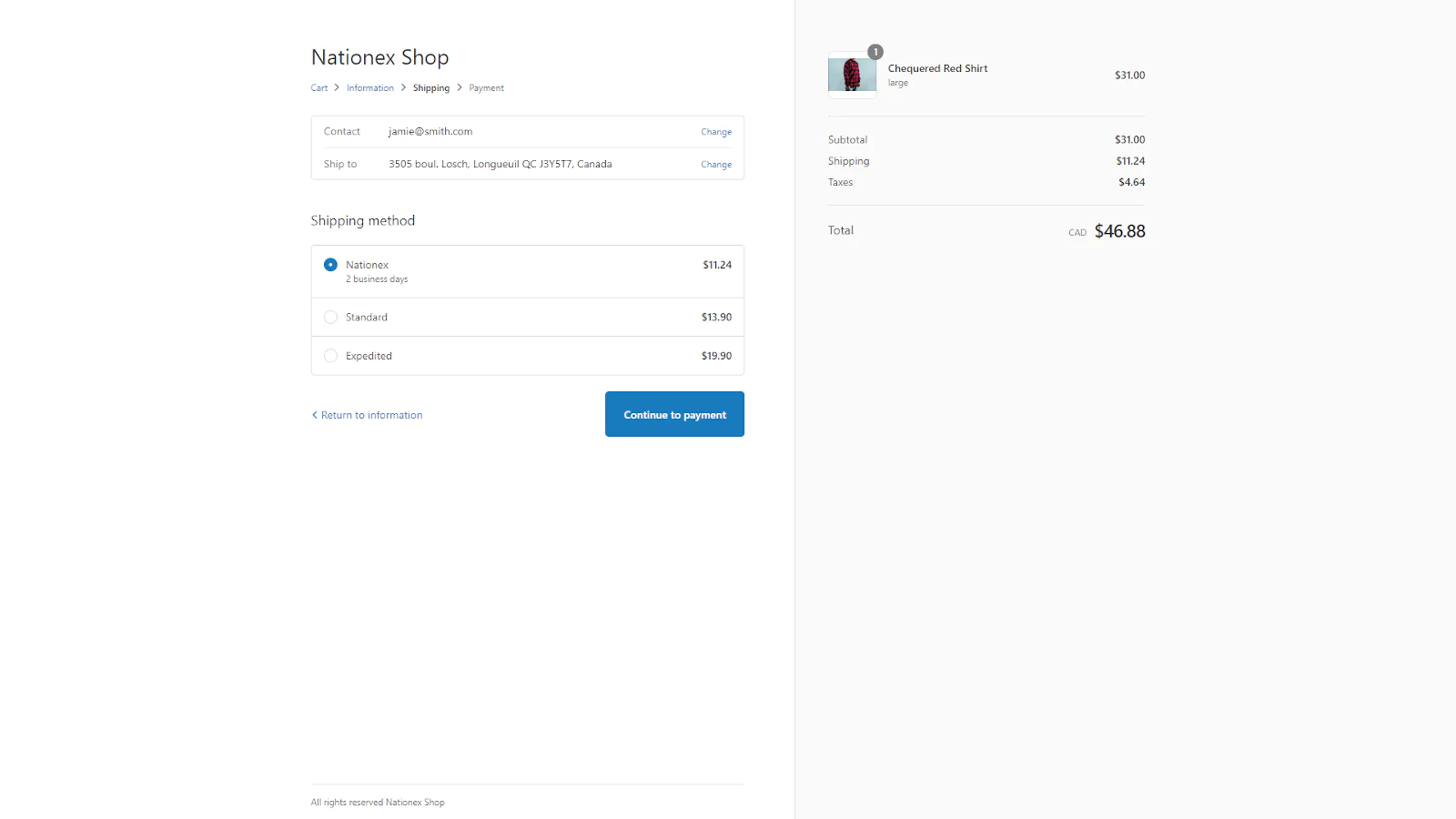Go back via Return to information link

point(367,415)
